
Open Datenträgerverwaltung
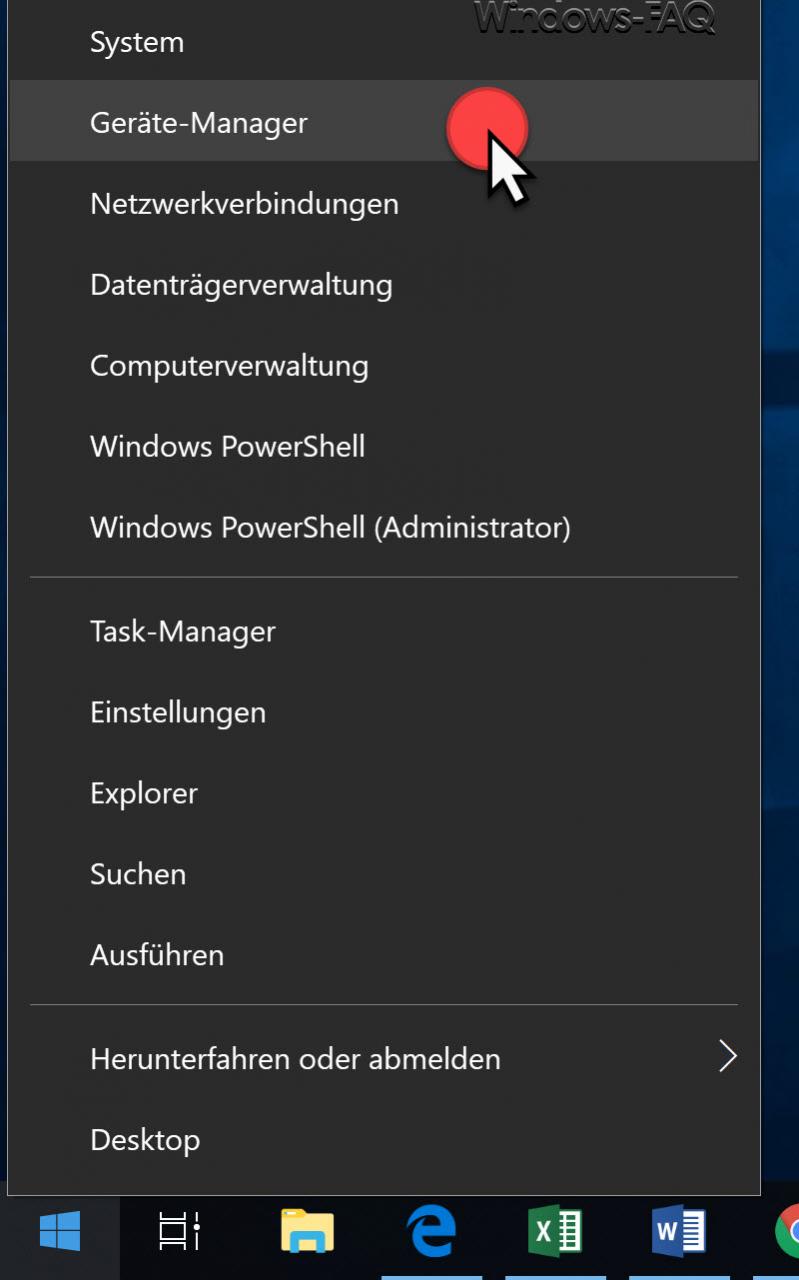[384, 284]
